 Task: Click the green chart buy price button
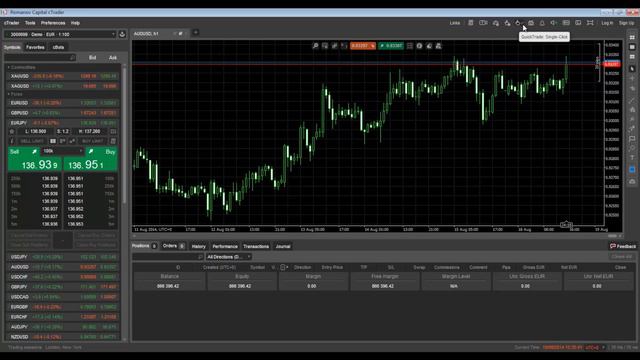(x=391, y=46)
